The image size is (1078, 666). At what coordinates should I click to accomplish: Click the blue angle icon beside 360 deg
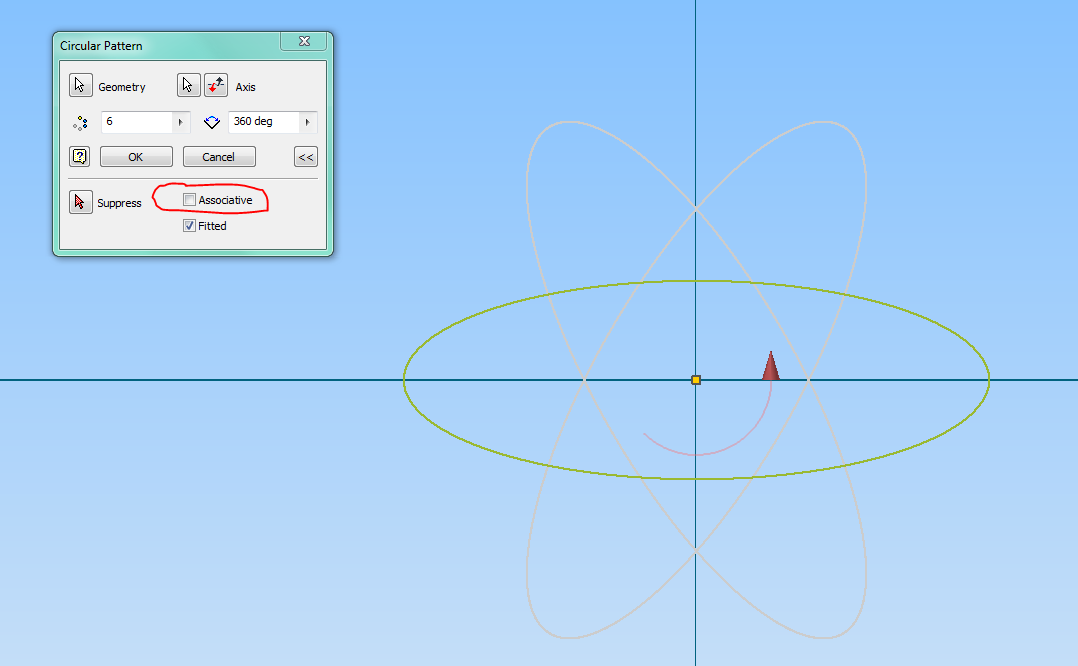(x=211, y=121)
